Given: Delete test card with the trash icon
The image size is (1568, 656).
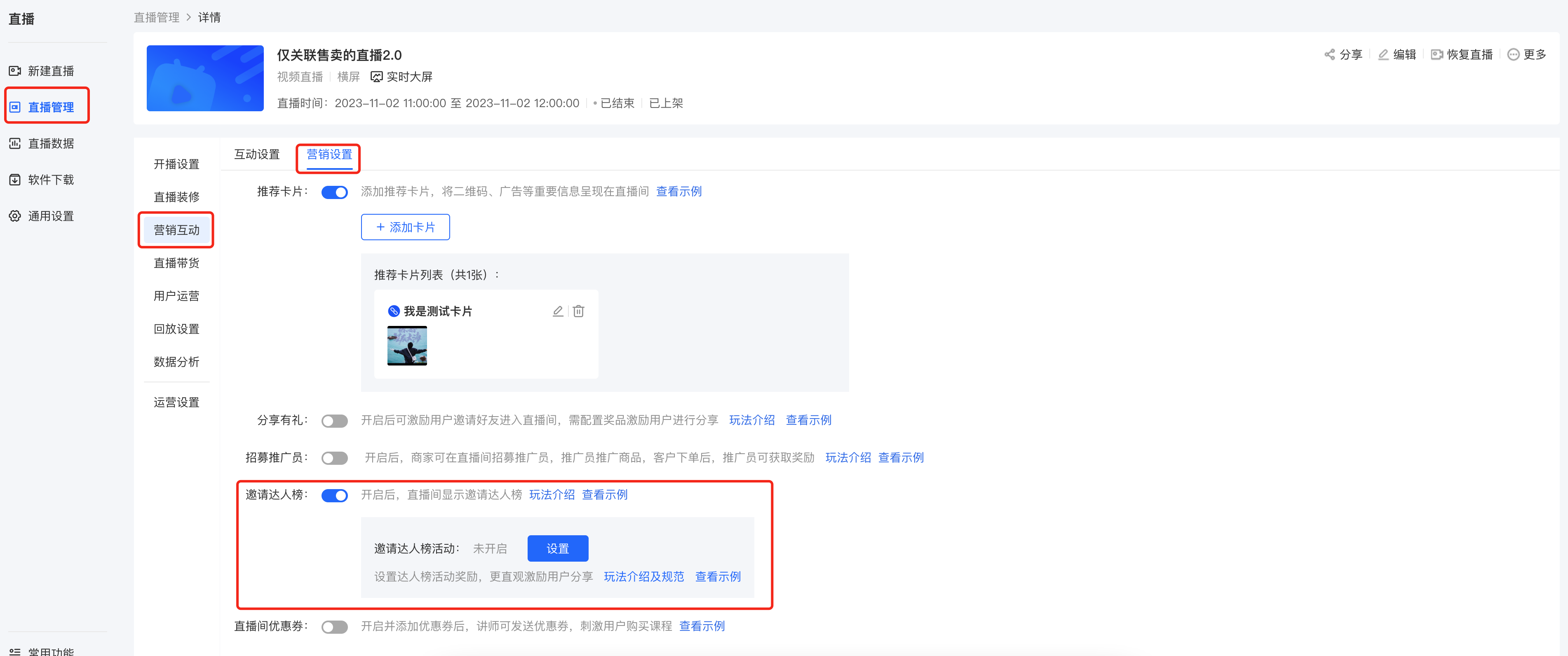Looking at the screenshot, I should [578, 311].
